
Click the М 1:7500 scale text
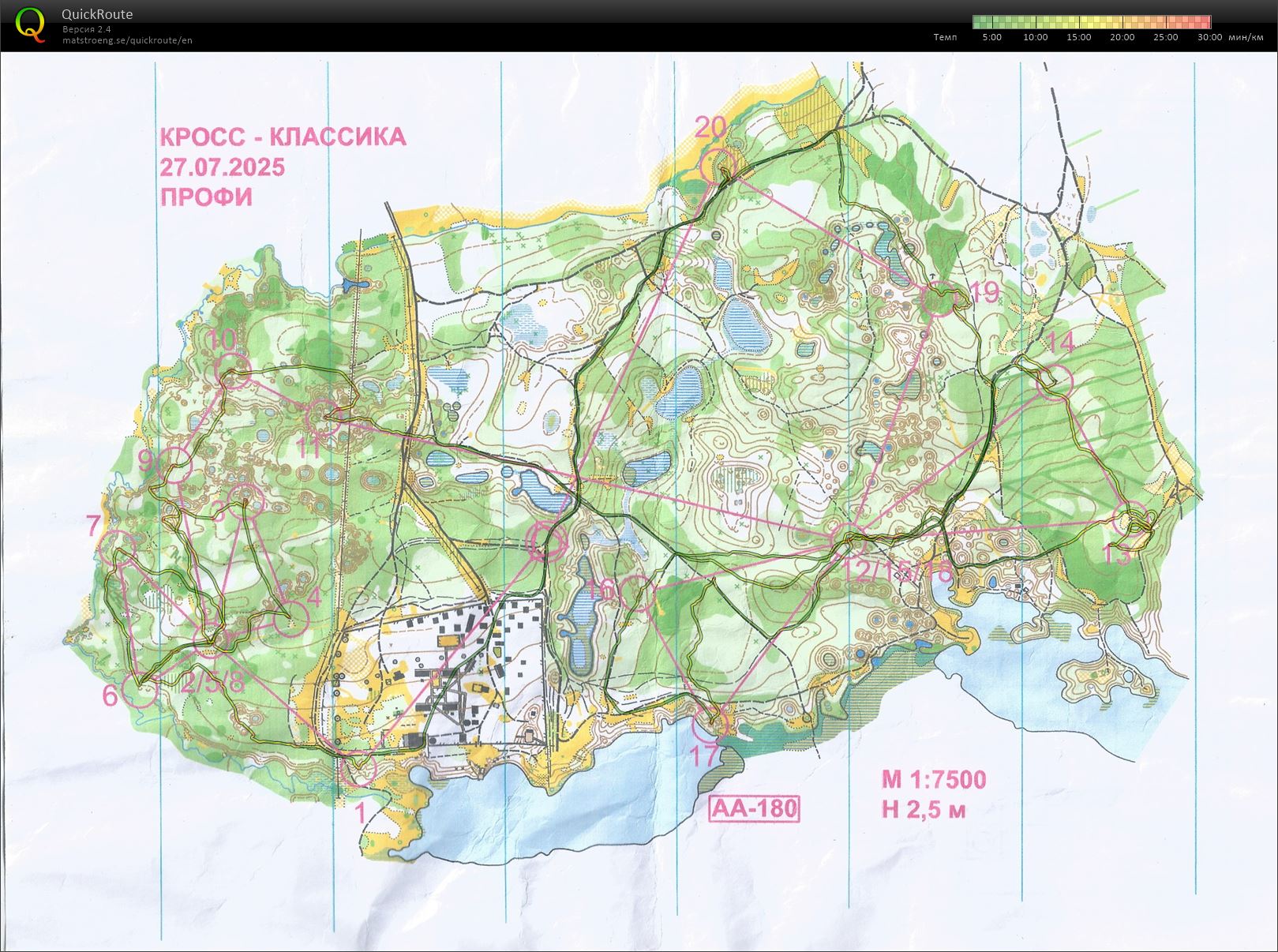click(933, 780)
